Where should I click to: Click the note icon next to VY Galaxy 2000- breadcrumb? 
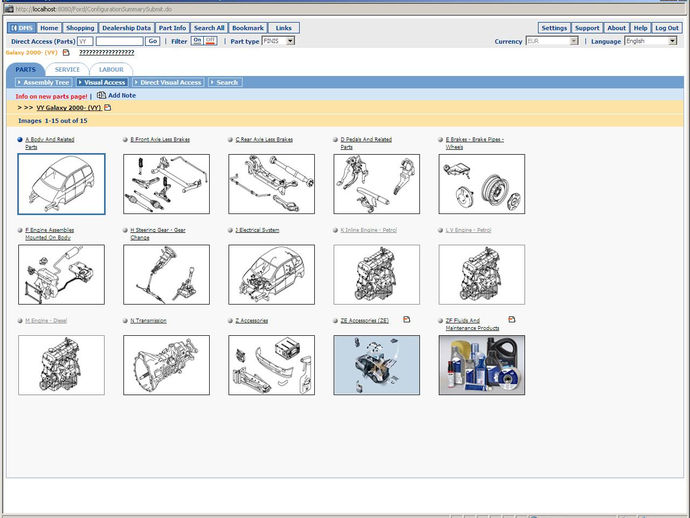pyautogui.click(x=107, y=107)
